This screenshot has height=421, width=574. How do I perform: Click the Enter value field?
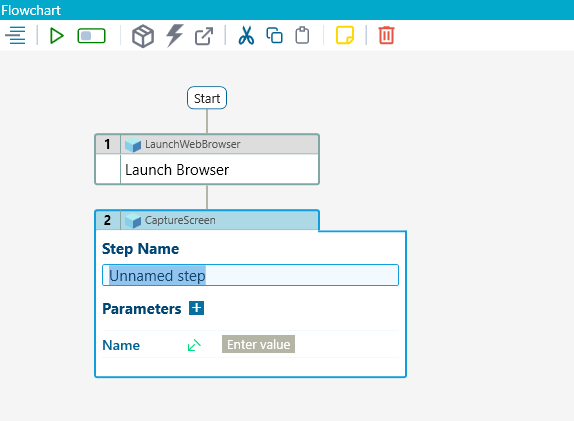[258, 344]
